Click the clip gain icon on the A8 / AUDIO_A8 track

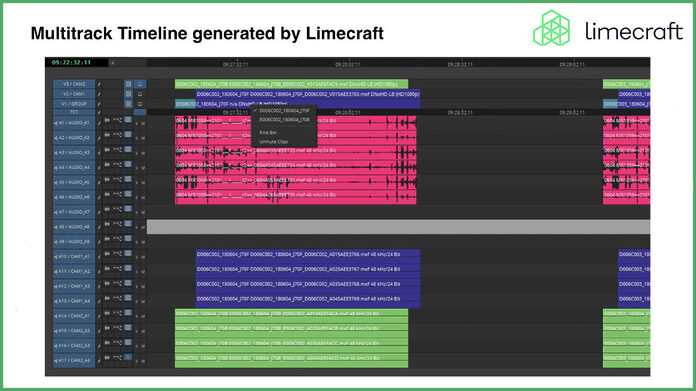point(117,224)
